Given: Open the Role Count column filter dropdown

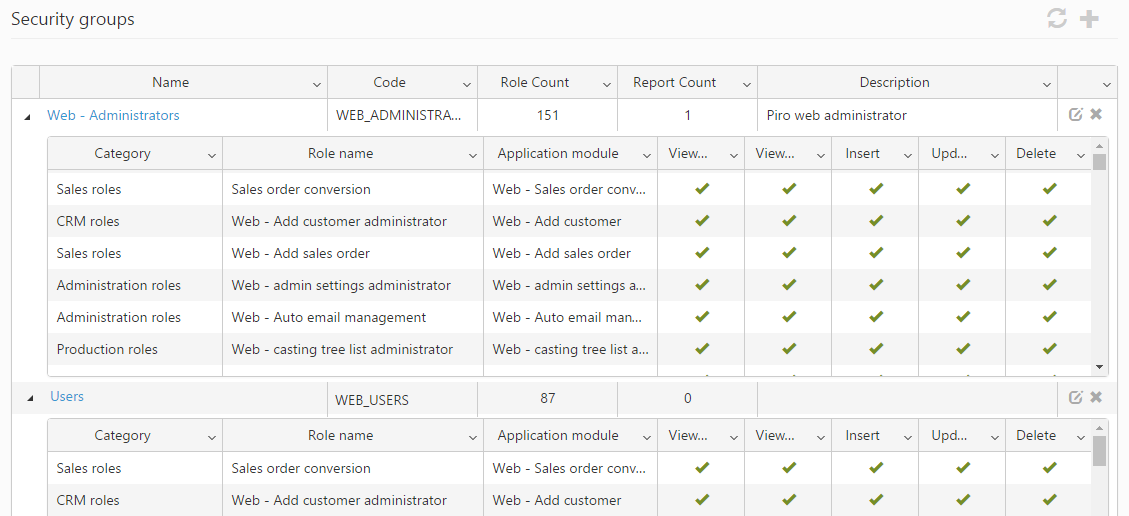Looking at the screenshot, I should point(607,84).
